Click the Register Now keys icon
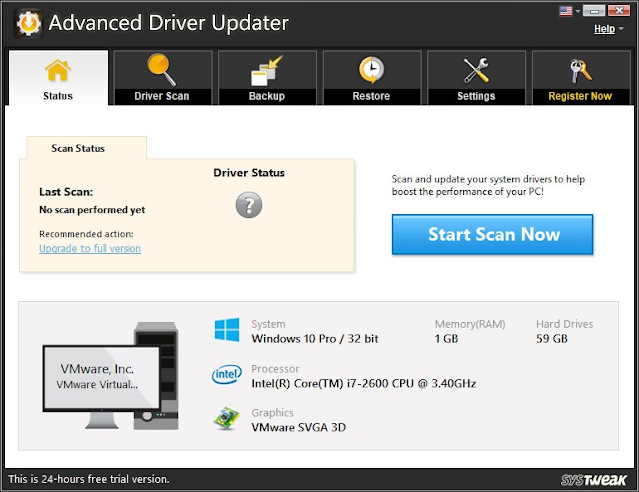The height and width of the screenshot is (492, 639). pyautogui.click(x=580, y=71)
